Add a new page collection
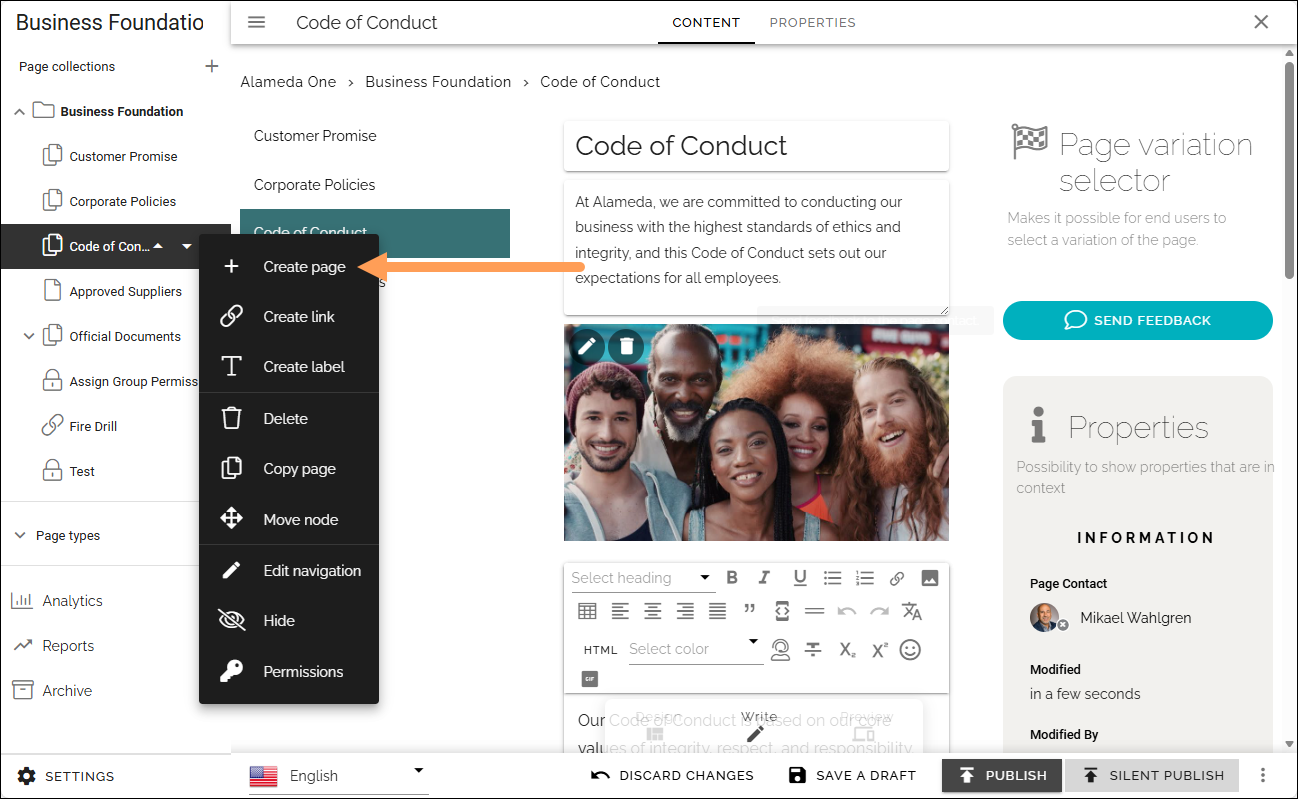Screen dimensions: 1298x799 211,66
